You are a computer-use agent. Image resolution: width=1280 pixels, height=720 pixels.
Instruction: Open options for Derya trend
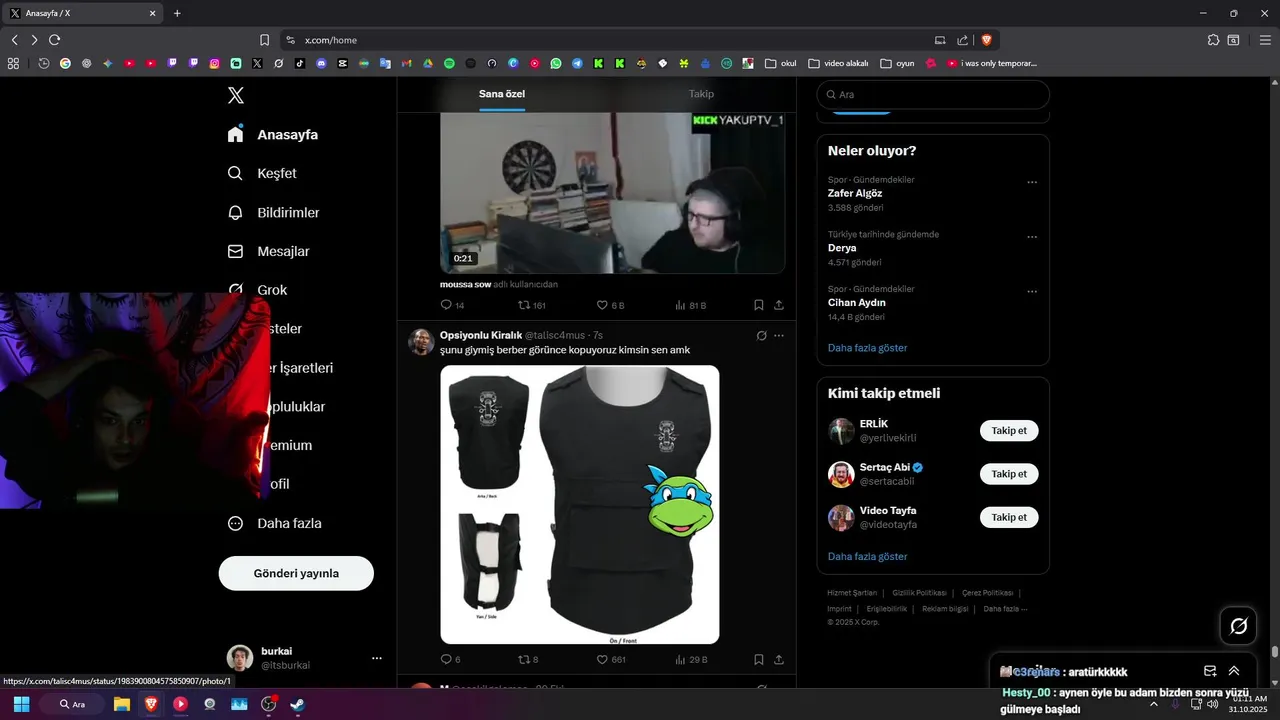pos(1032,237)
